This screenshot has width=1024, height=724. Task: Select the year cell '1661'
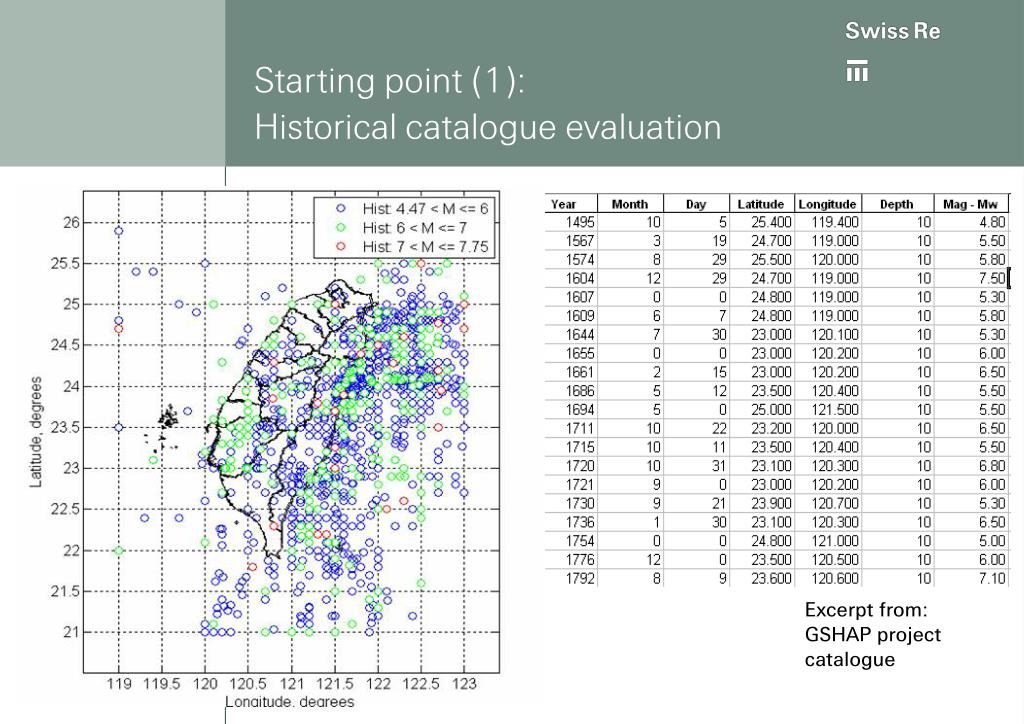(x=580, y=372)
